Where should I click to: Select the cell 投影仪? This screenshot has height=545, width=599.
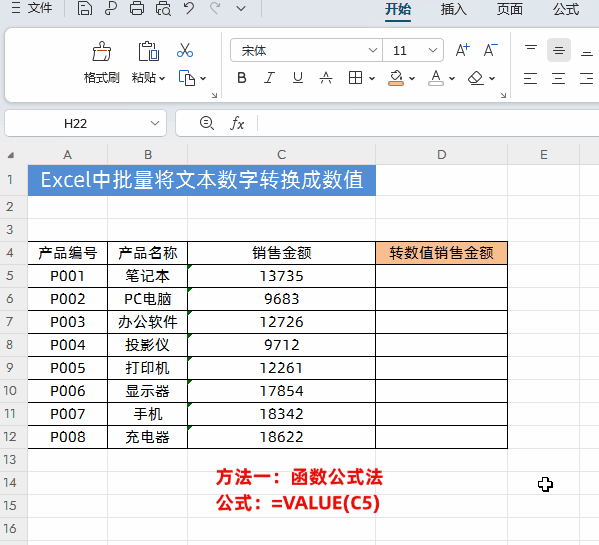pos(147,345)
